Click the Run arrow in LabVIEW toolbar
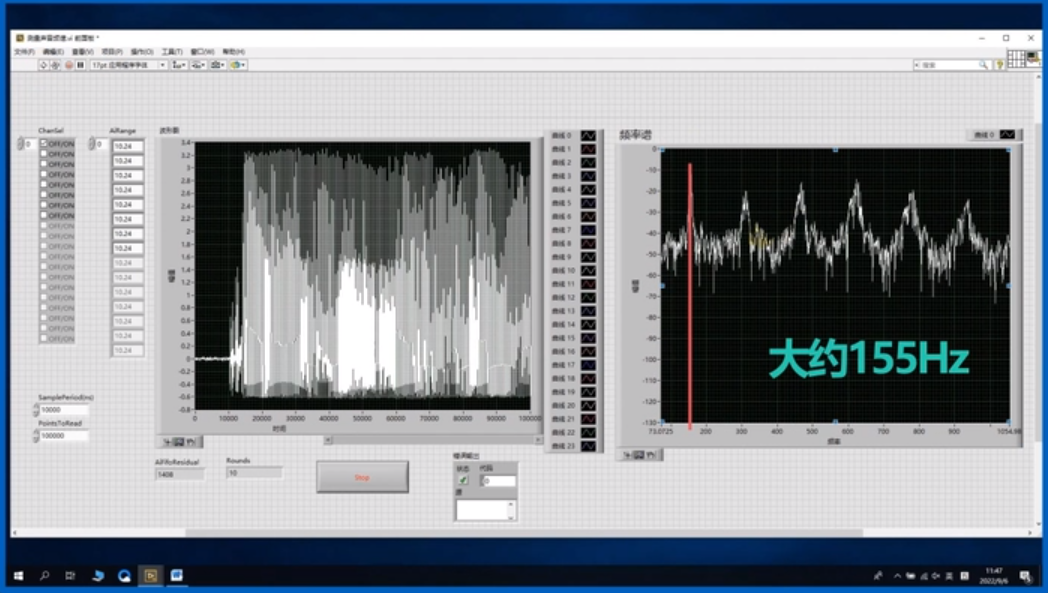The height and width of the screenshot is (593, 1048). coord(44,65)
